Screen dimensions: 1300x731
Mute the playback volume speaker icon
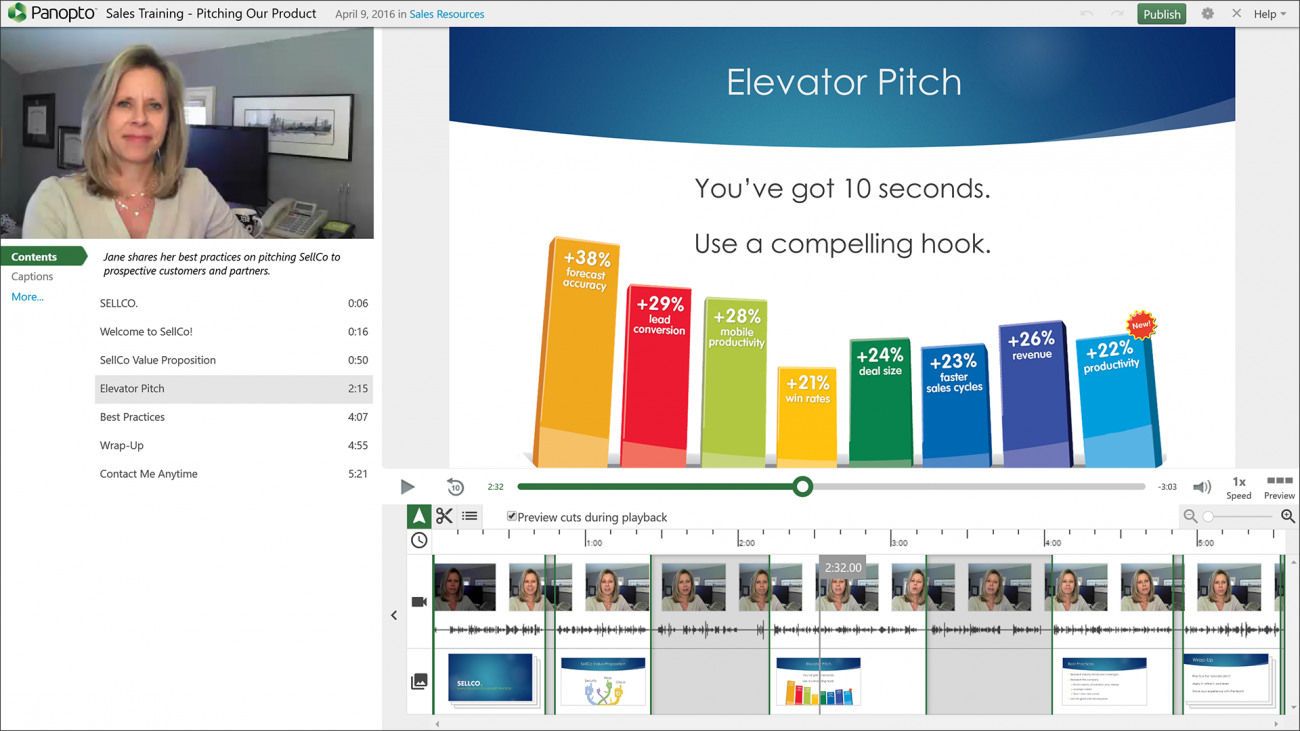1202,486
